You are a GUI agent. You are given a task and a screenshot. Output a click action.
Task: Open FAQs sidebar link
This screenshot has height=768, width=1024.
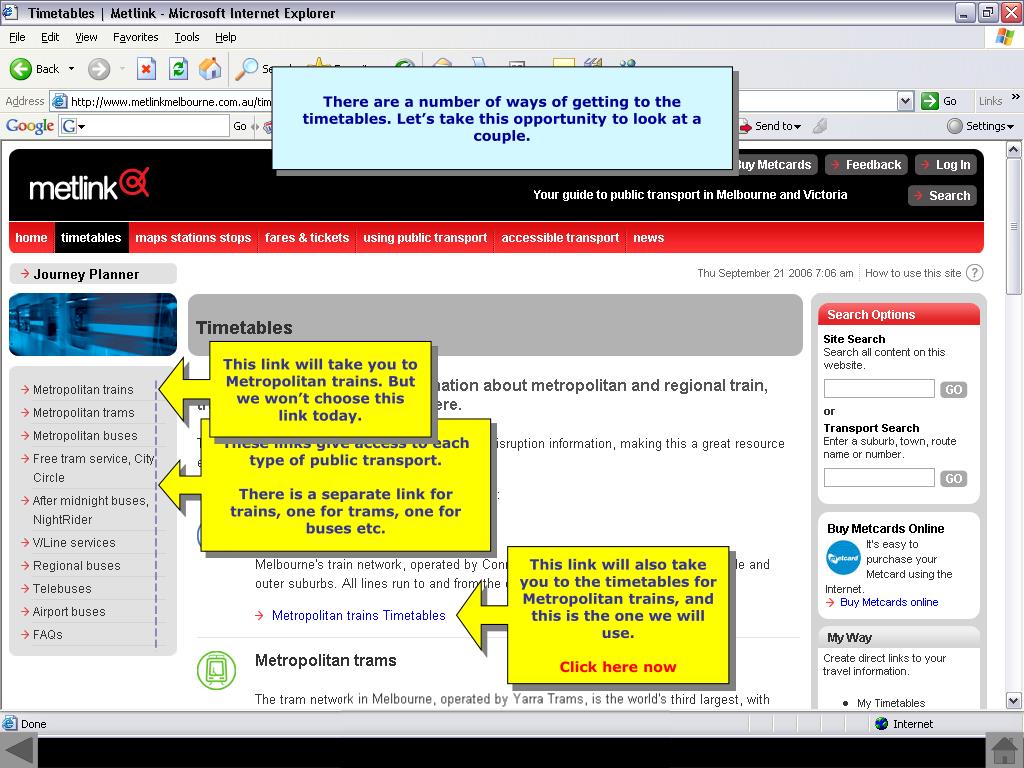[48, 634]
